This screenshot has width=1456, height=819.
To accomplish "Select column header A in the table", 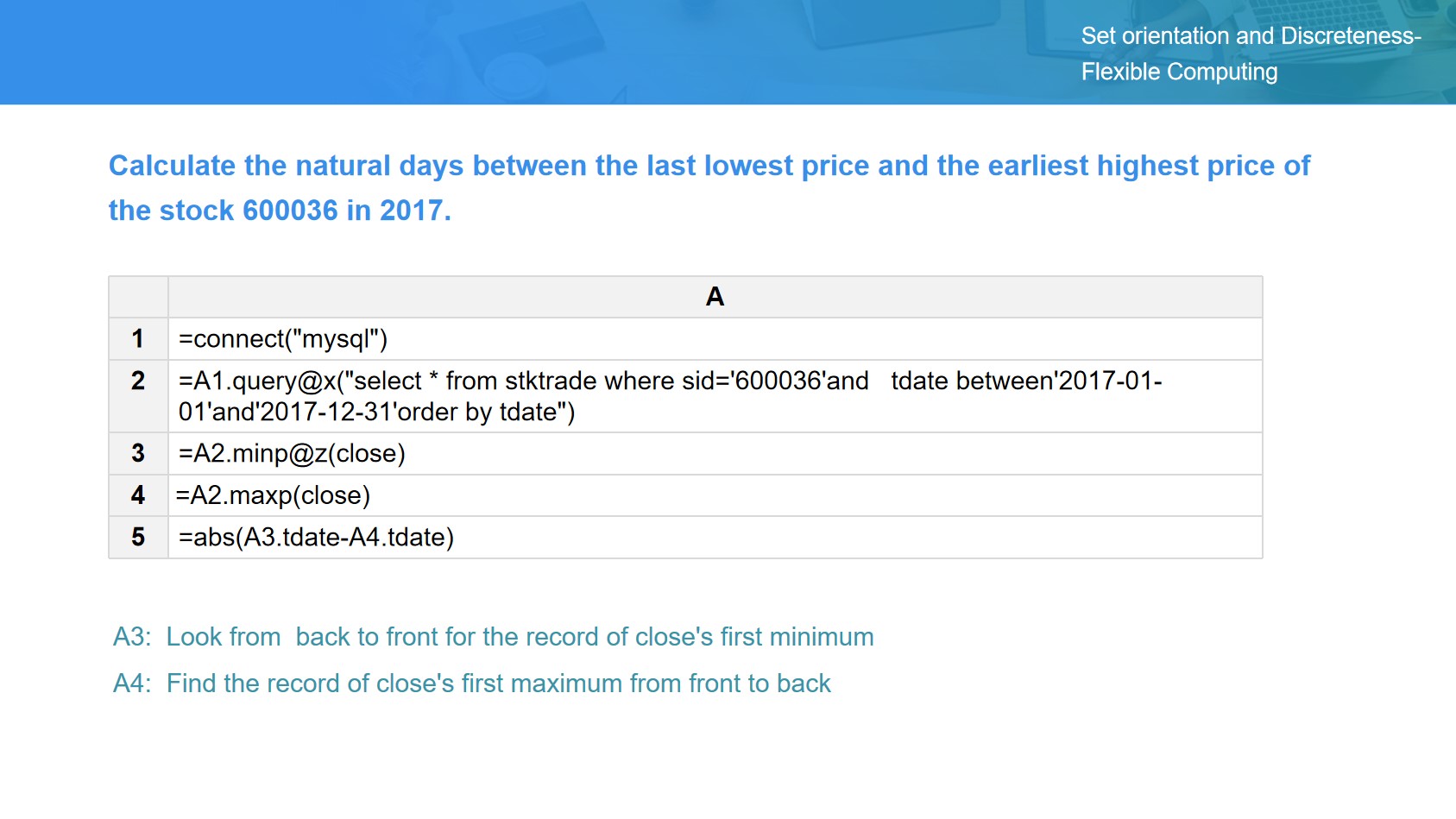I will tap(715, 297).
